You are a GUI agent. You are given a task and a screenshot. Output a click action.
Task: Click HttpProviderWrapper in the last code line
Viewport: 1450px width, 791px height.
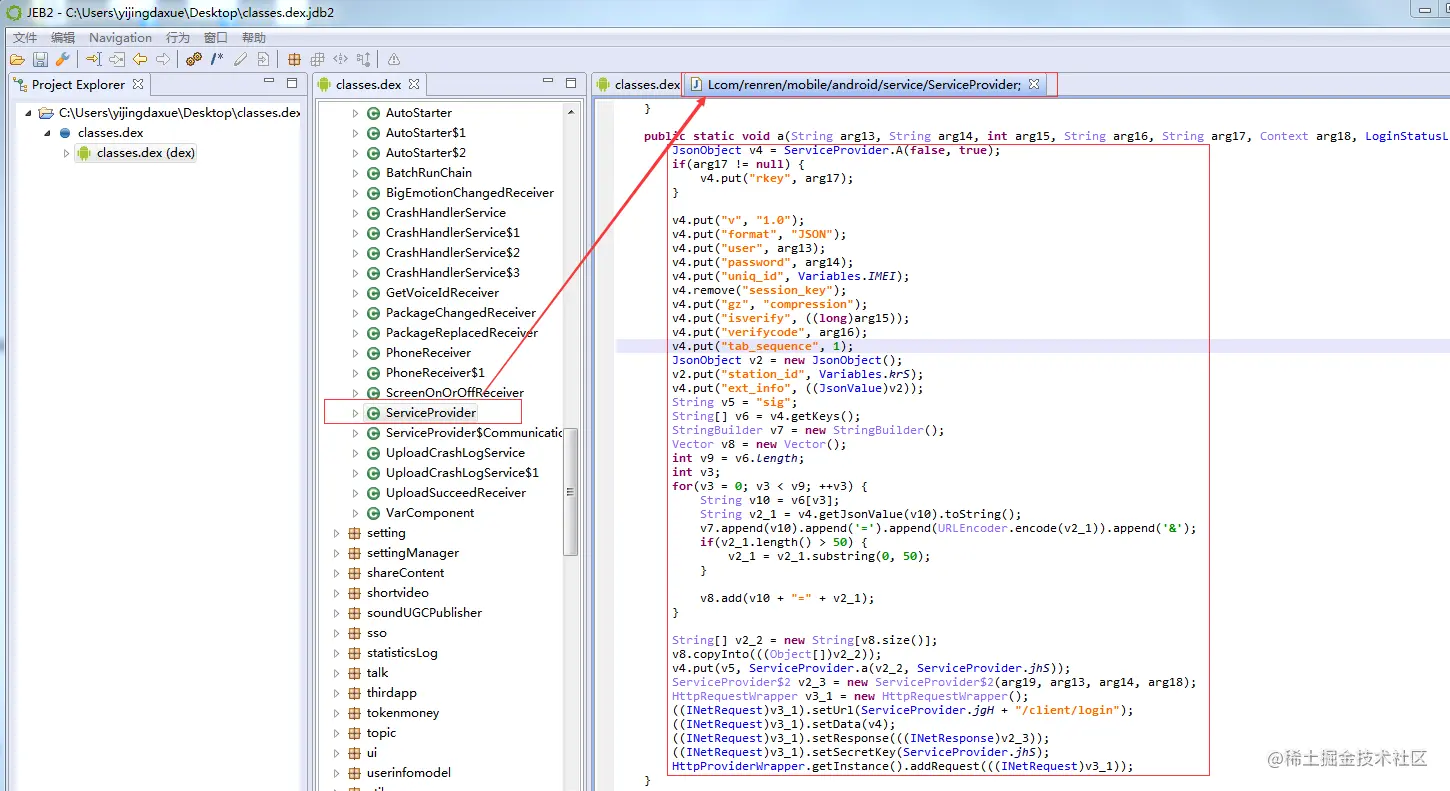[738, 767]
